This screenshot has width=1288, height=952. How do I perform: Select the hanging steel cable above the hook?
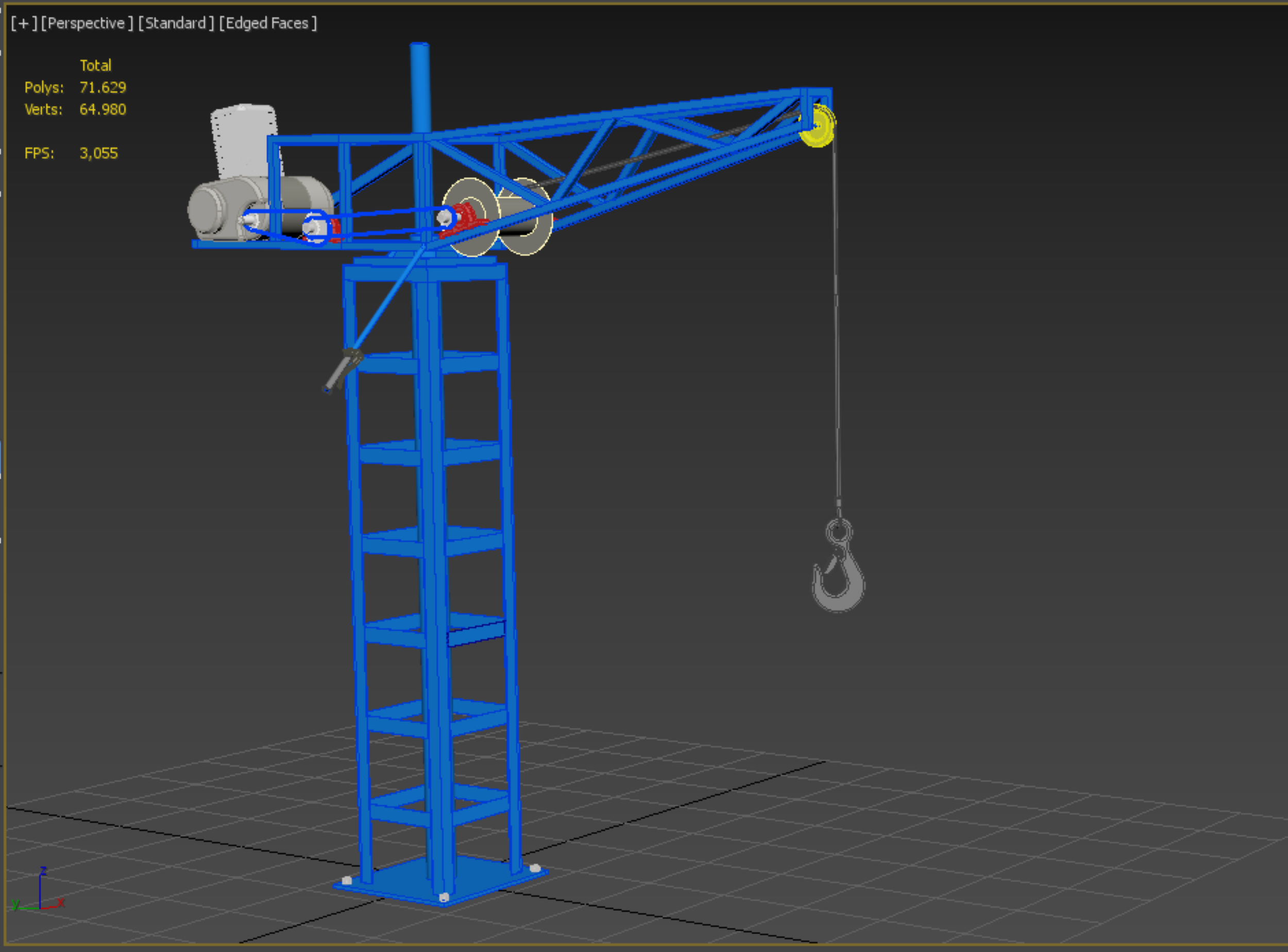836,322
